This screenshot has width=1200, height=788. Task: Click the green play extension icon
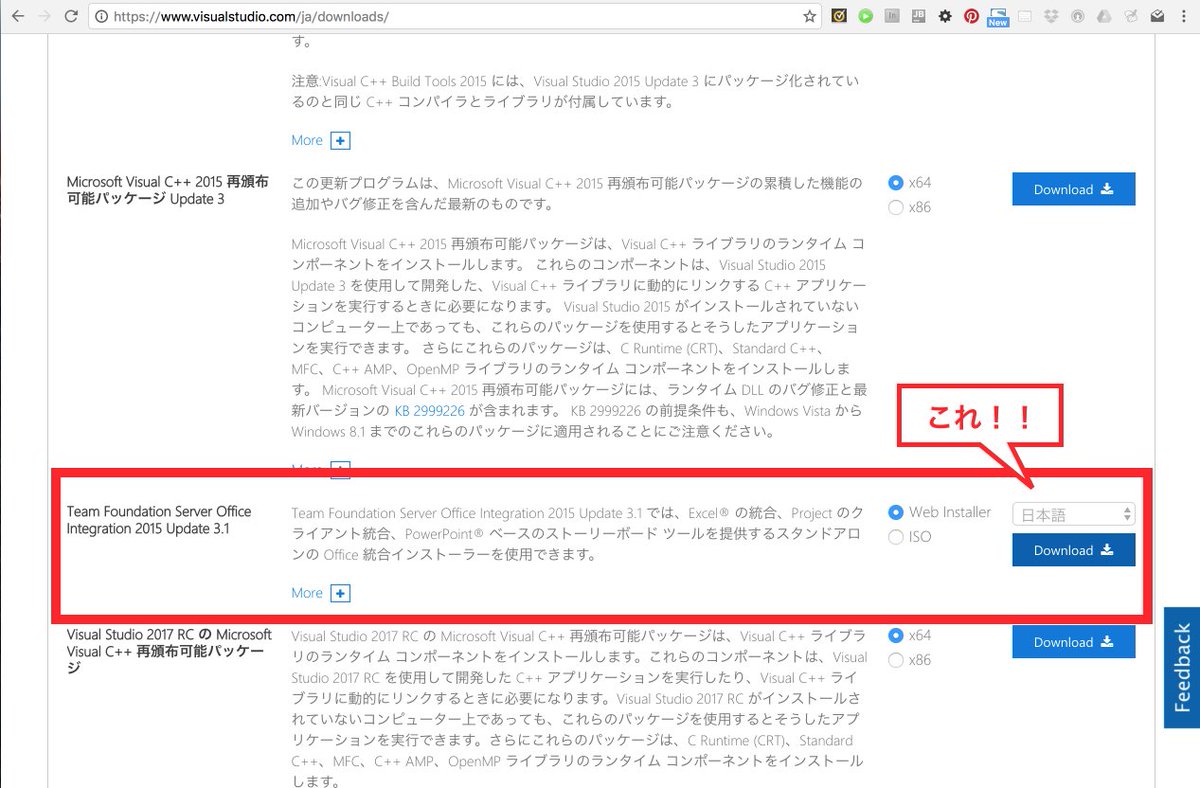866,17
